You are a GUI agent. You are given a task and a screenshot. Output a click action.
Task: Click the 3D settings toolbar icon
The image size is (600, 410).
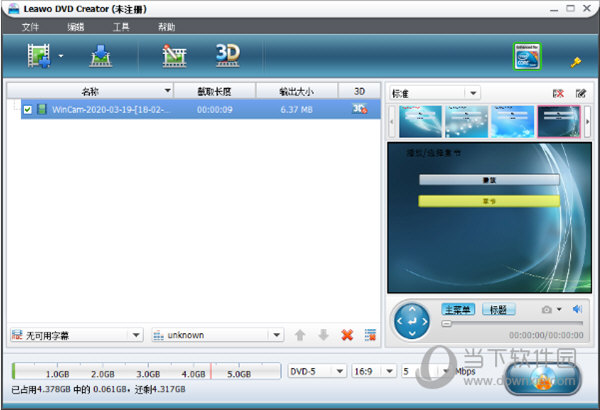227,55
